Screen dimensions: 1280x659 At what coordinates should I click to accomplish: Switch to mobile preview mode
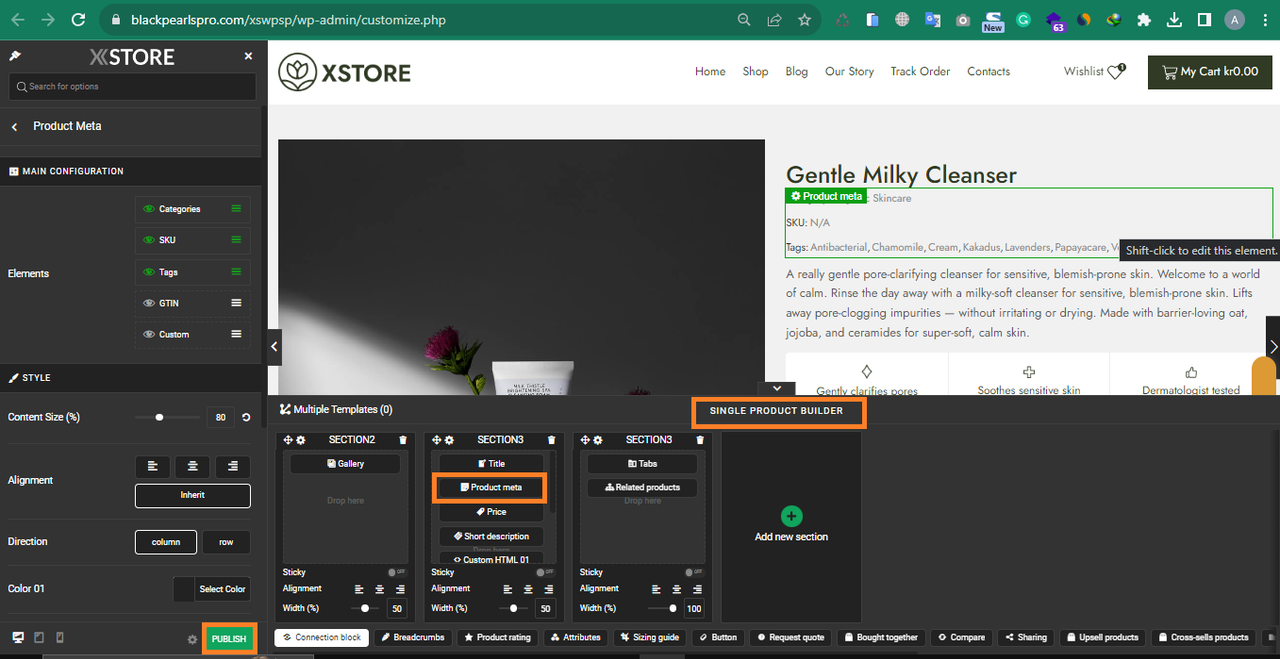pyautogui.click(x=60, y=638)
